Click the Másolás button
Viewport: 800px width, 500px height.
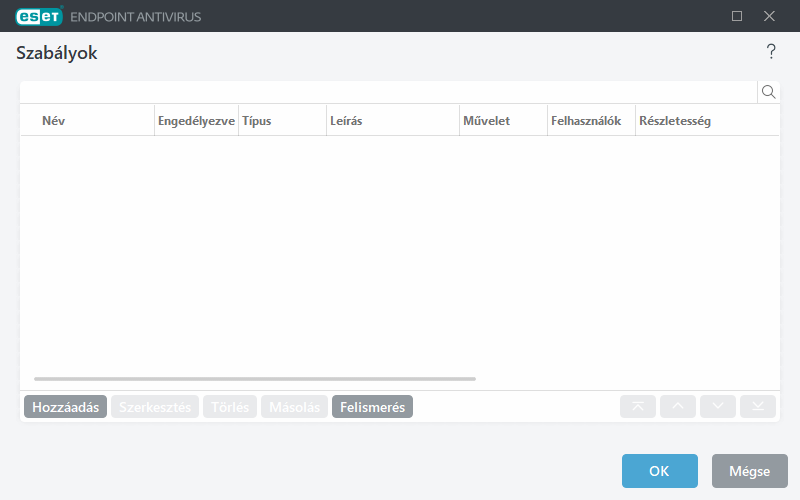pyautogui.click(x=294, y=407)
